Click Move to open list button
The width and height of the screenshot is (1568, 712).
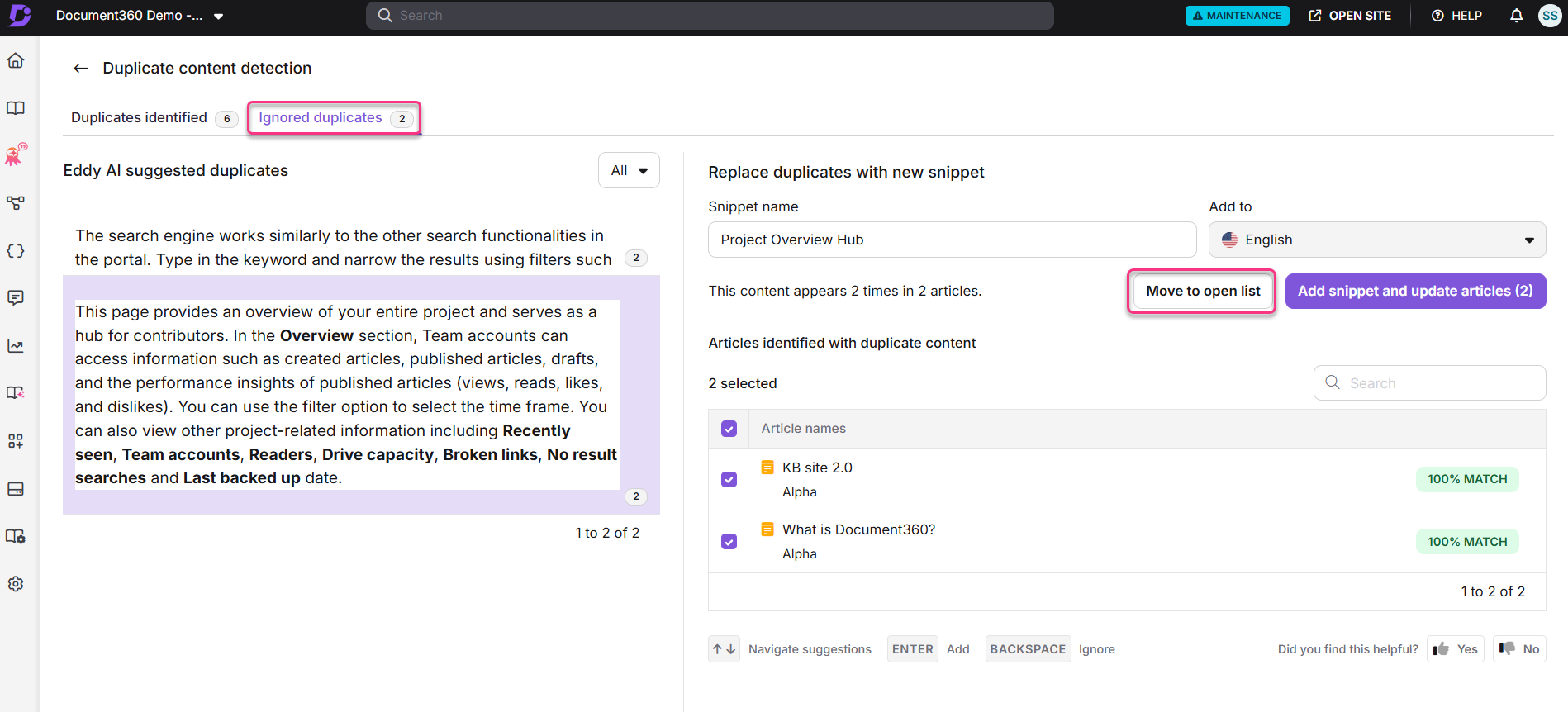1203,291
